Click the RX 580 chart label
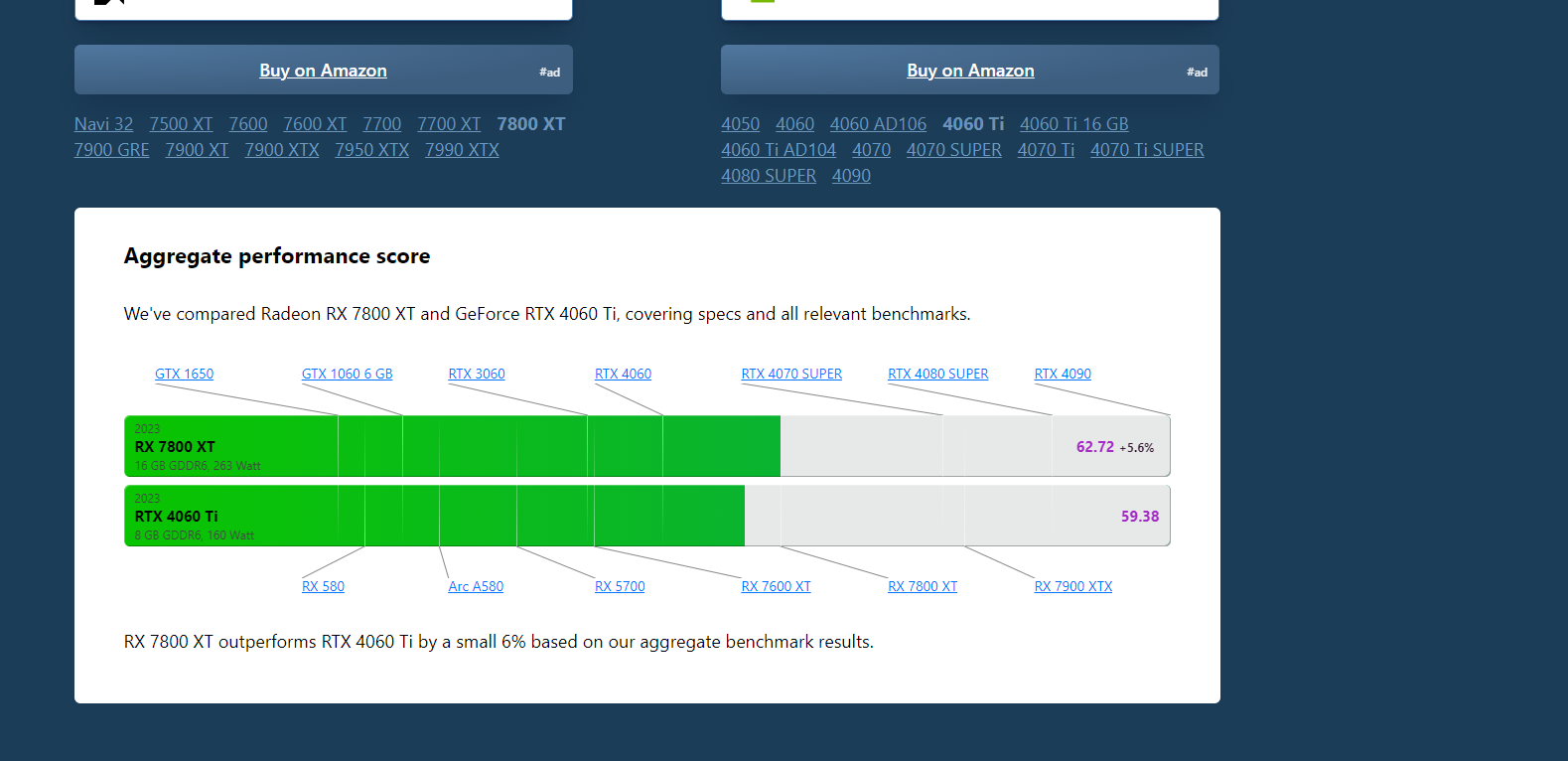1568x761 pixels. tap(323, 586)
